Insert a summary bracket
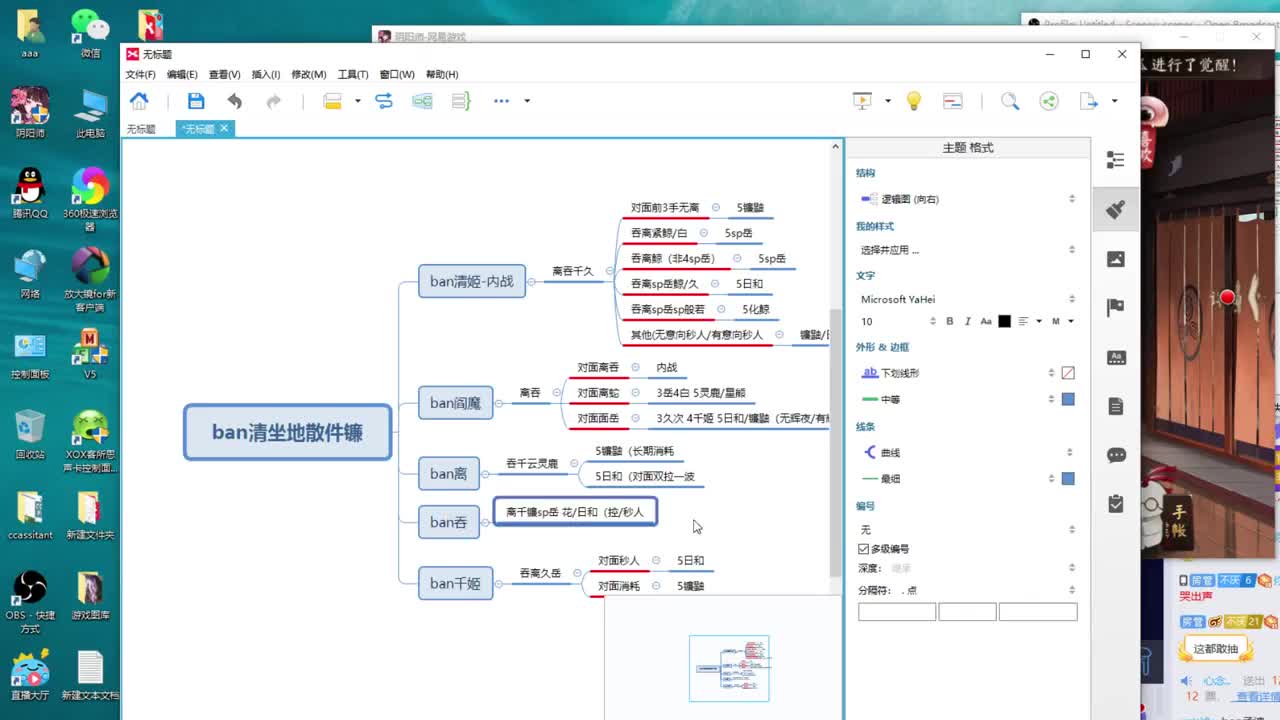 click(x=461, y=101)
